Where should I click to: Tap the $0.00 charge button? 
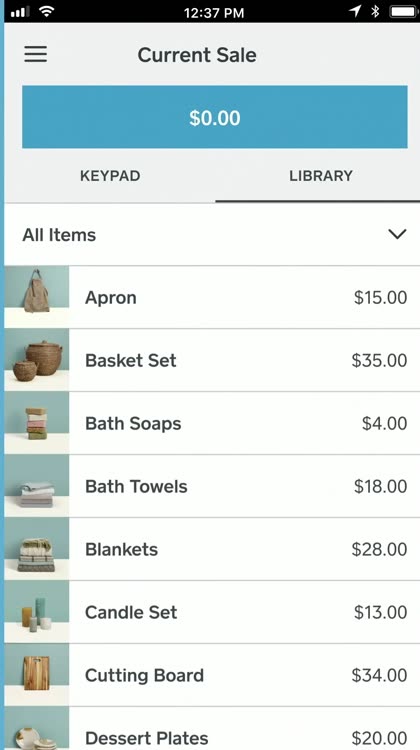[x=215, y=117]
